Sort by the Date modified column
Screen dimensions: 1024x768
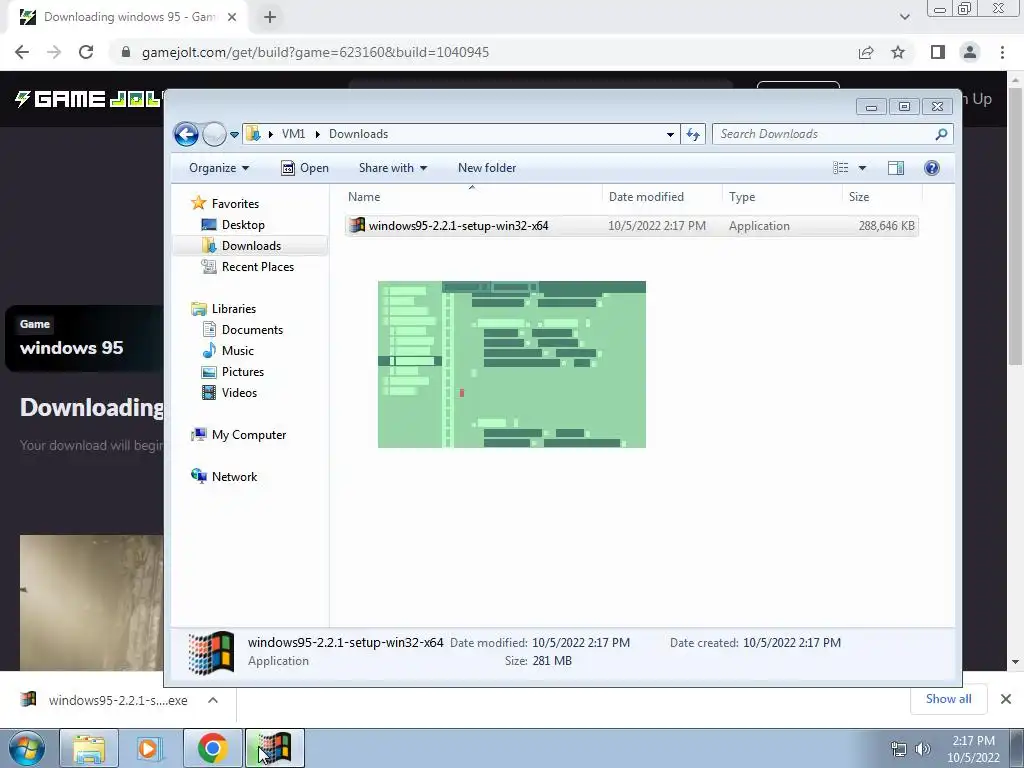pos(662,197)
